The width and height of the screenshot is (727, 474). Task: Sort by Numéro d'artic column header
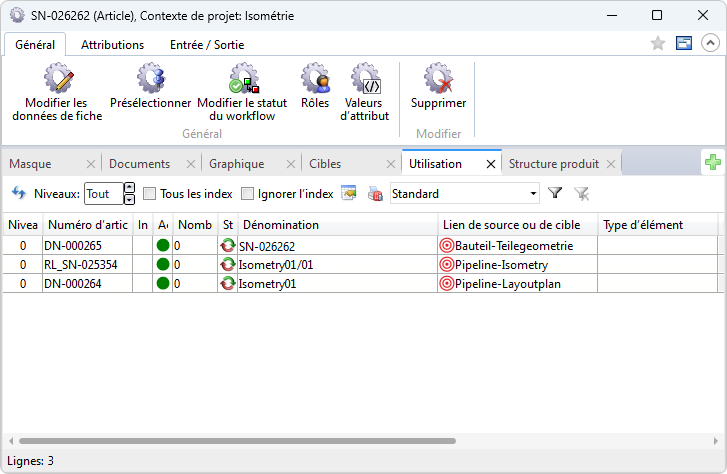(88, 225)
